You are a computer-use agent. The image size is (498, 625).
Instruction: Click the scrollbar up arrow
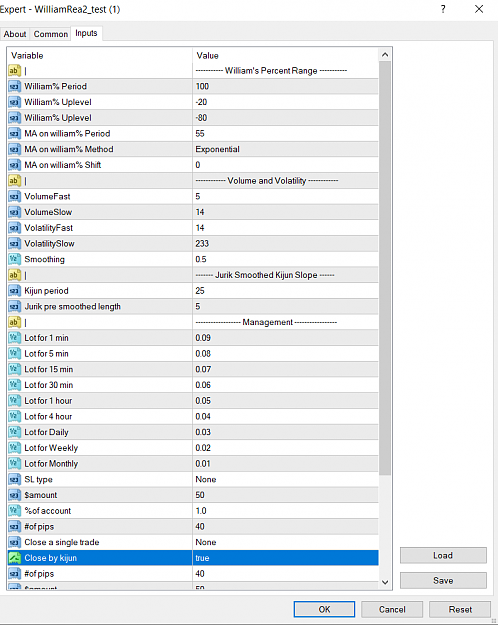coord(385,55)
